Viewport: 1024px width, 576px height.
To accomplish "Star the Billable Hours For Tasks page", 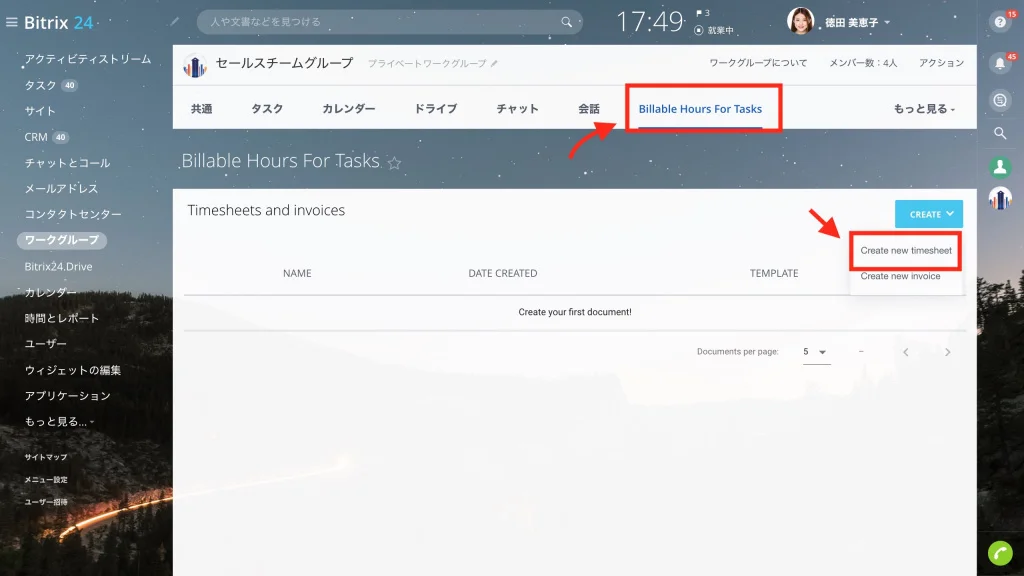I will [x=394, y=163].
